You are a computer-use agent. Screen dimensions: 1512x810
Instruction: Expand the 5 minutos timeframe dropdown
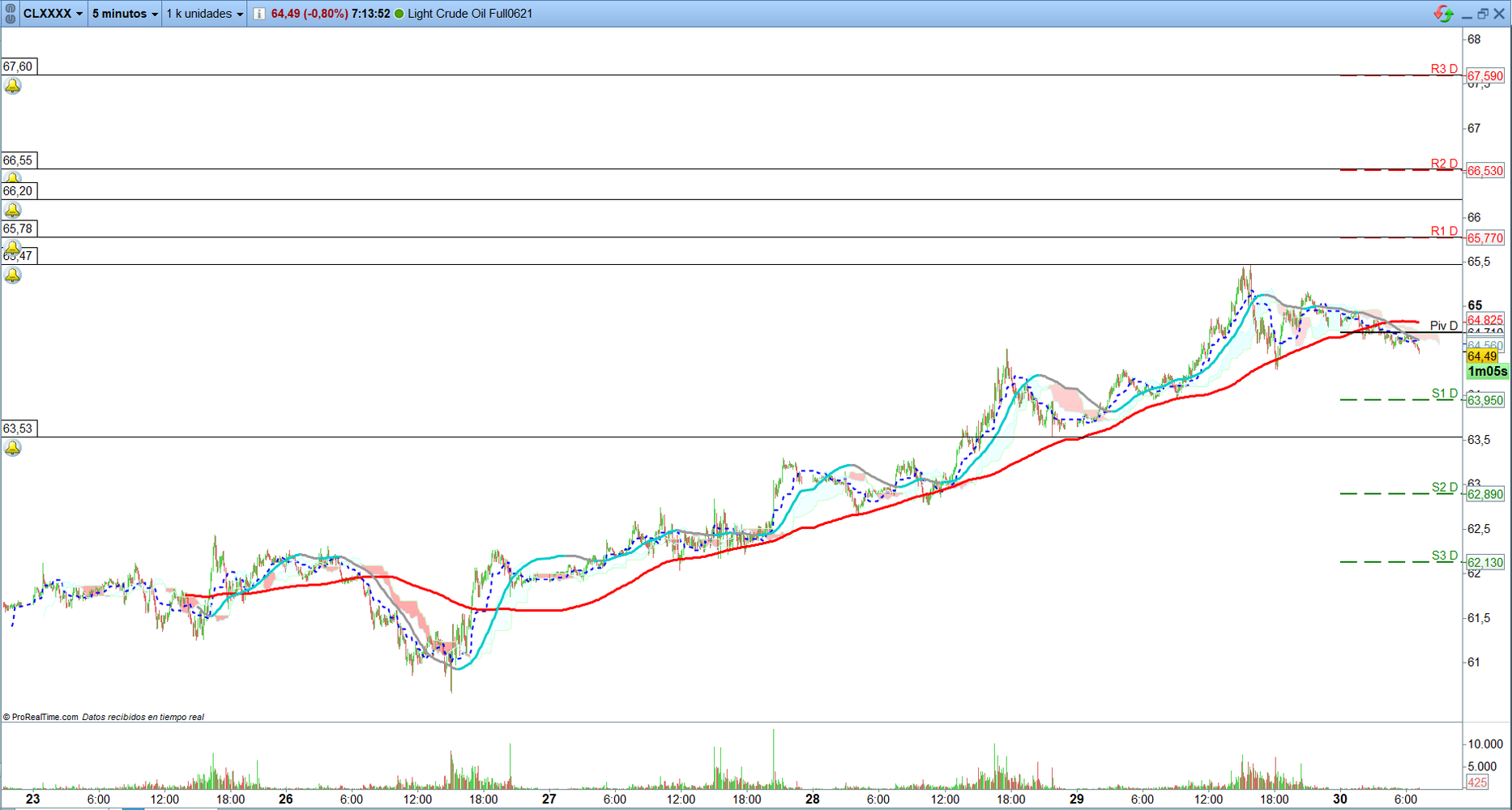pyautogui.click(x=125, y=14)
